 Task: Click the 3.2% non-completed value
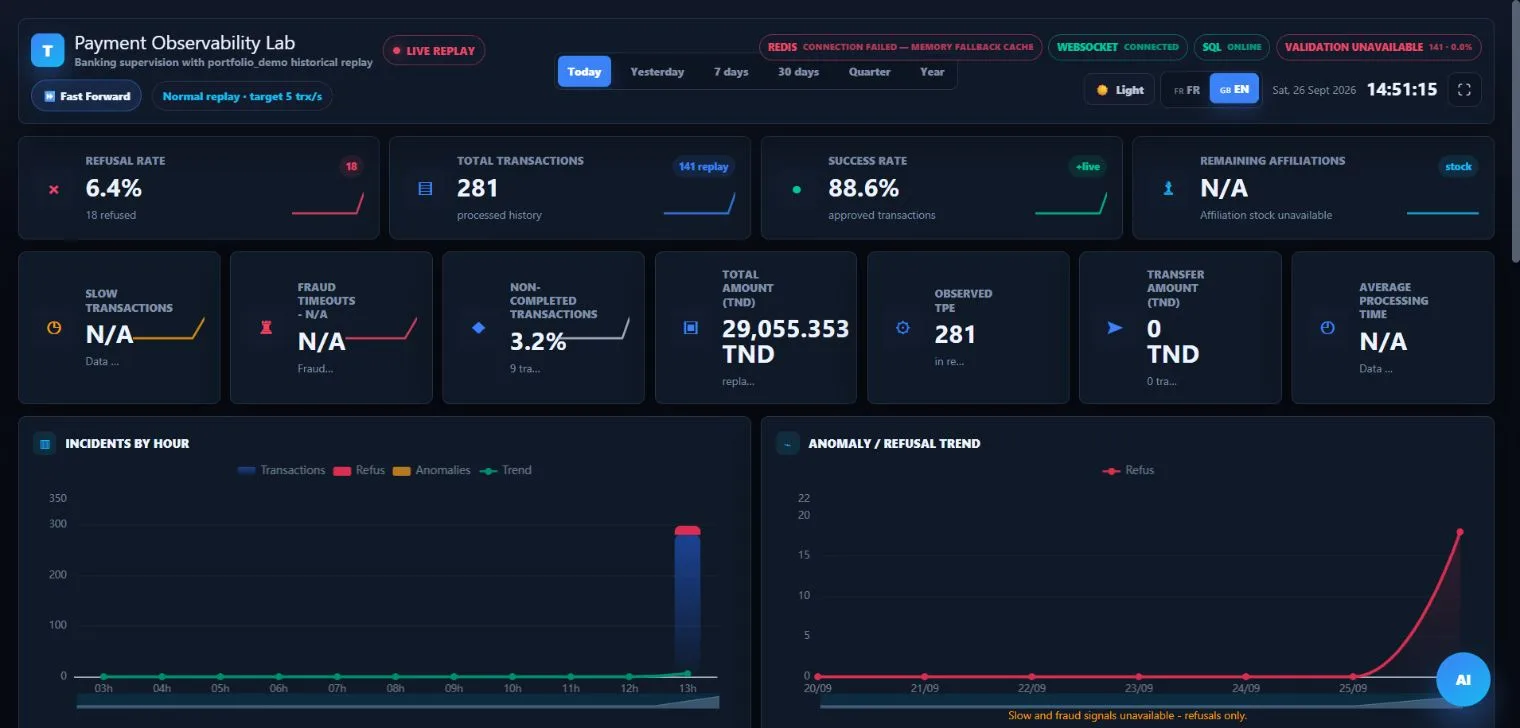click(538, 341)
